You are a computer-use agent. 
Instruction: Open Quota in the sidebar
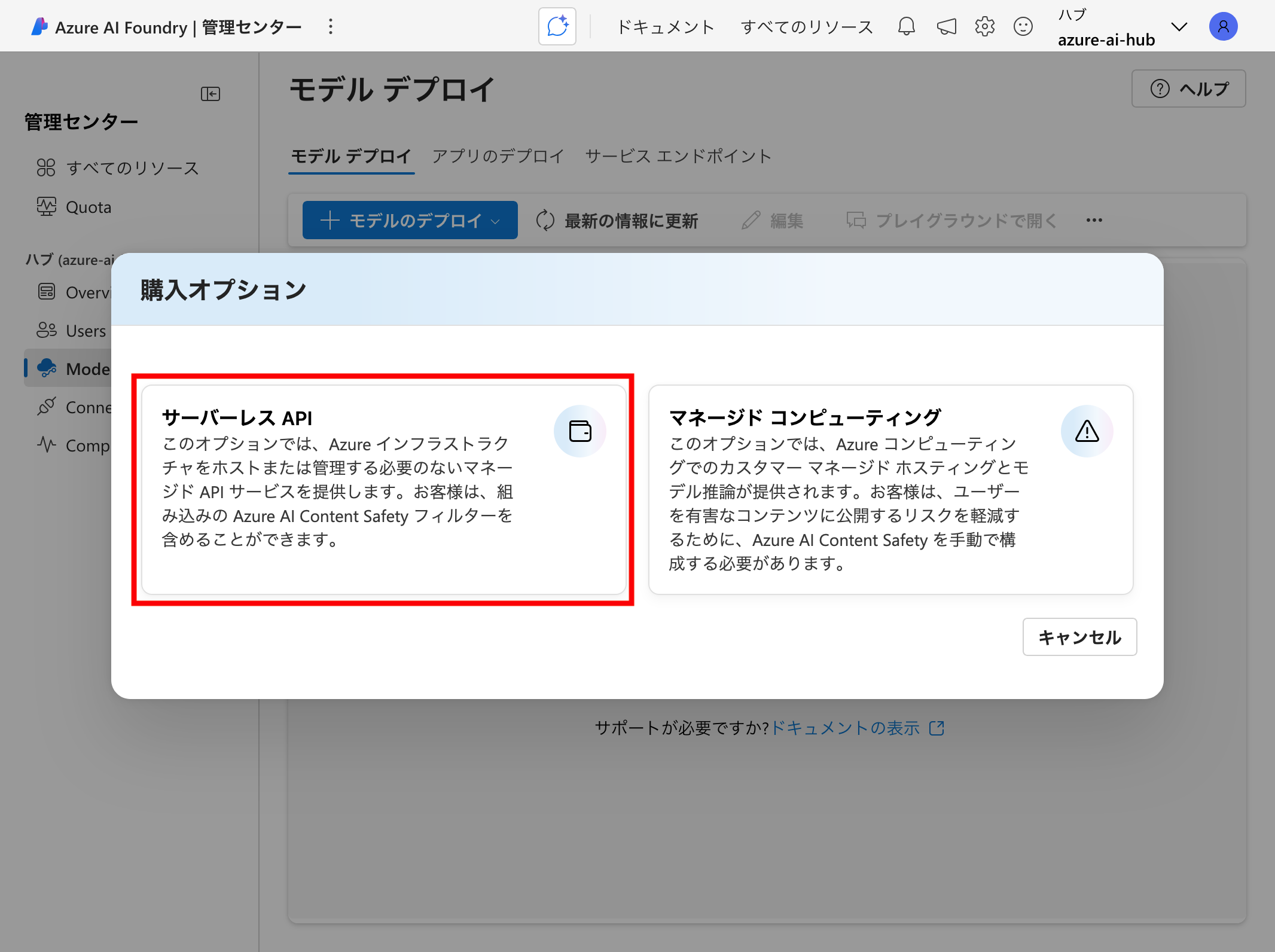88,207
